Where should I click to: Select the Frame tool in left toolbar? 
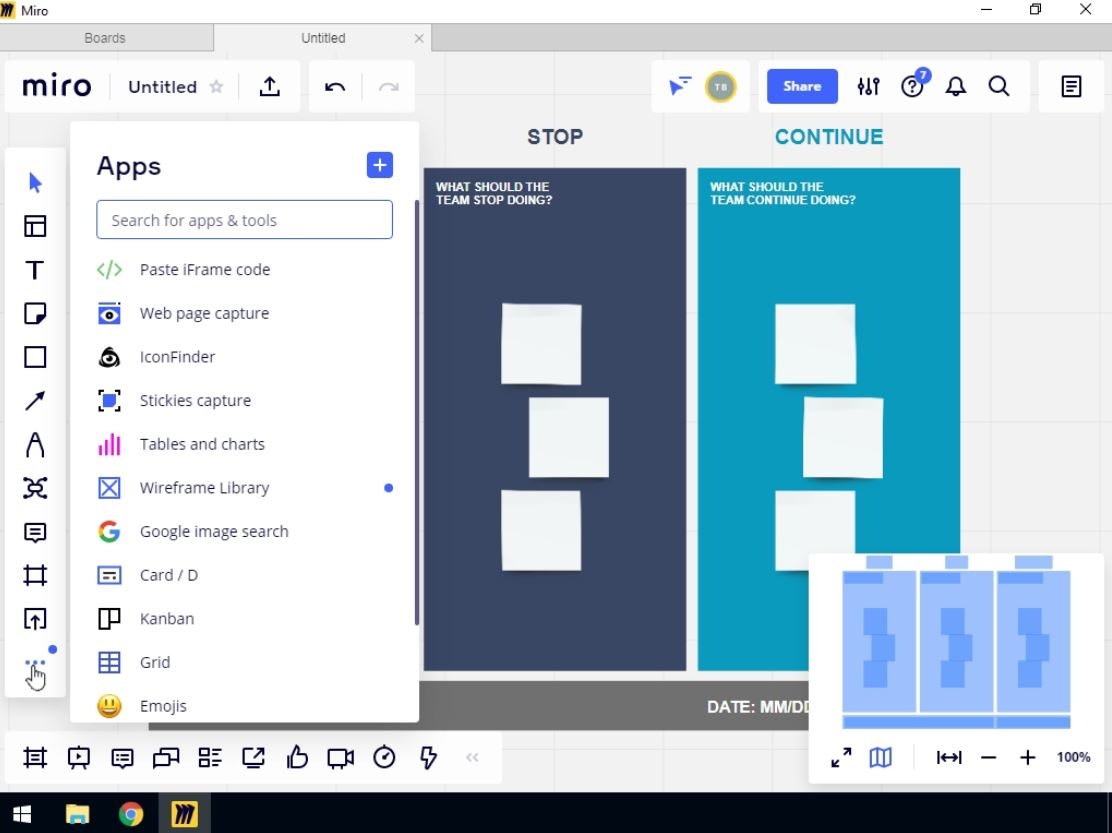[x=35, y=575]
